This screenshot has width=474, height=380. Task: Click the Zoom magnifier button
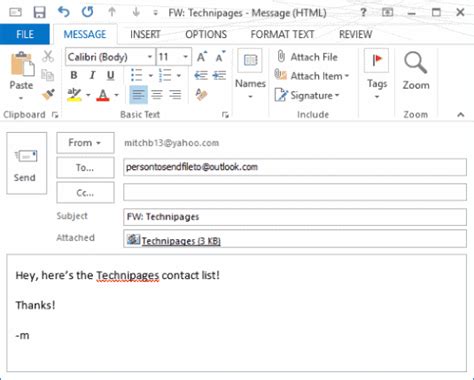pos(416,71)
